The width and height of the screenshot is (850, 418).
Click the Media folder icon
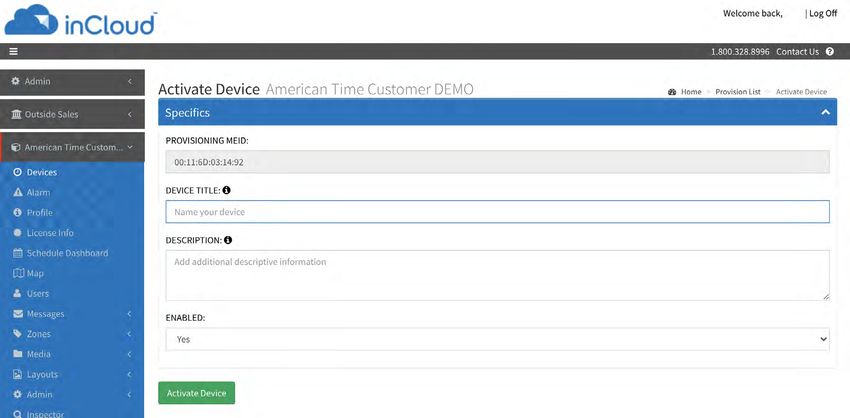[x=17, y=354]
